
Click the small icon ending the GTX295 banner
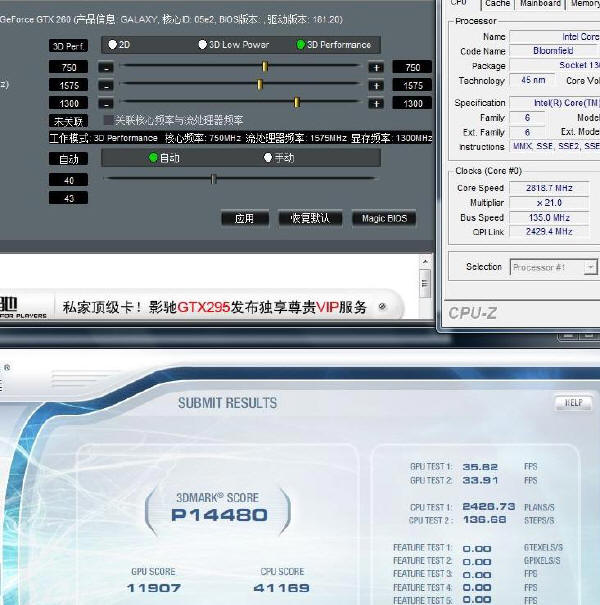[x=386, y=307]
